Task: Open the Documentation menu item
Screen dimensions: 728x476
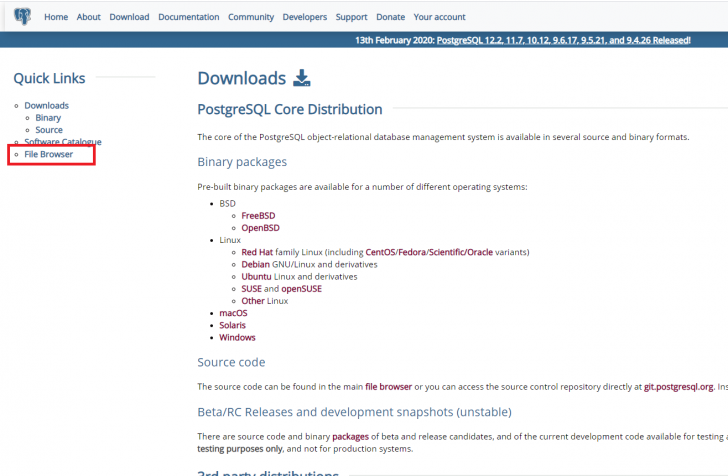Action: (x=188, y=17)
